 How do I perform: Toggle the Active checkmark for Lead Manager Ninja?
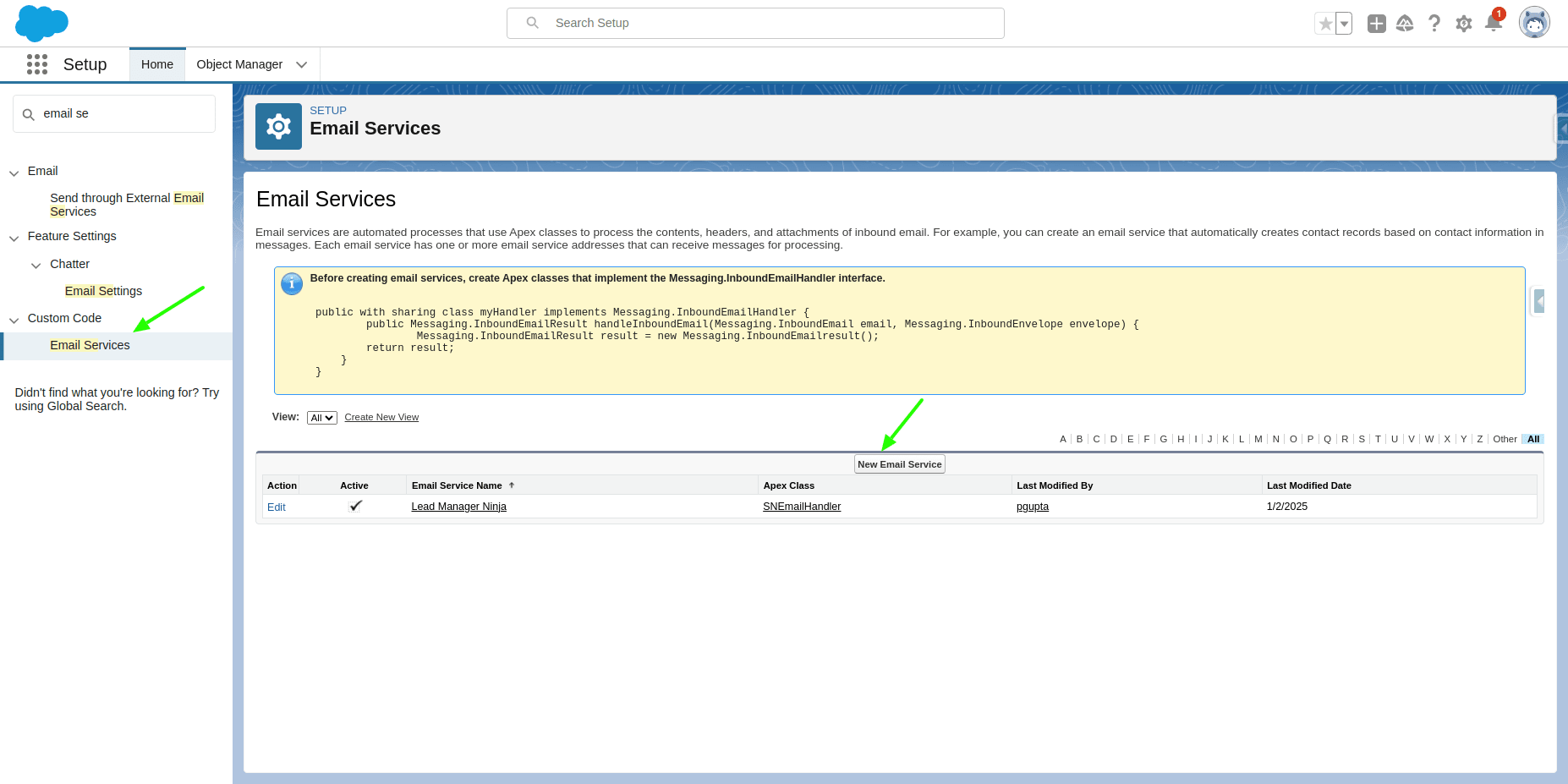tap(355, 506)
